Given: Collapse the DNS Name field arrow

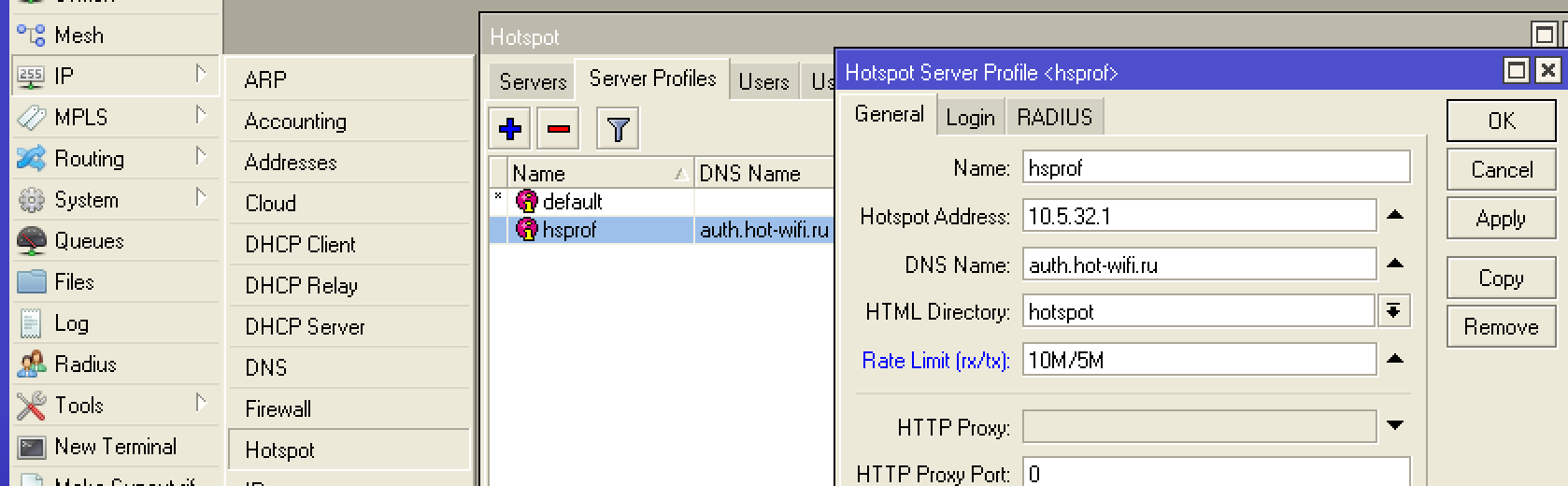Looking at the screenshot, I should [x=1395, y=264].
